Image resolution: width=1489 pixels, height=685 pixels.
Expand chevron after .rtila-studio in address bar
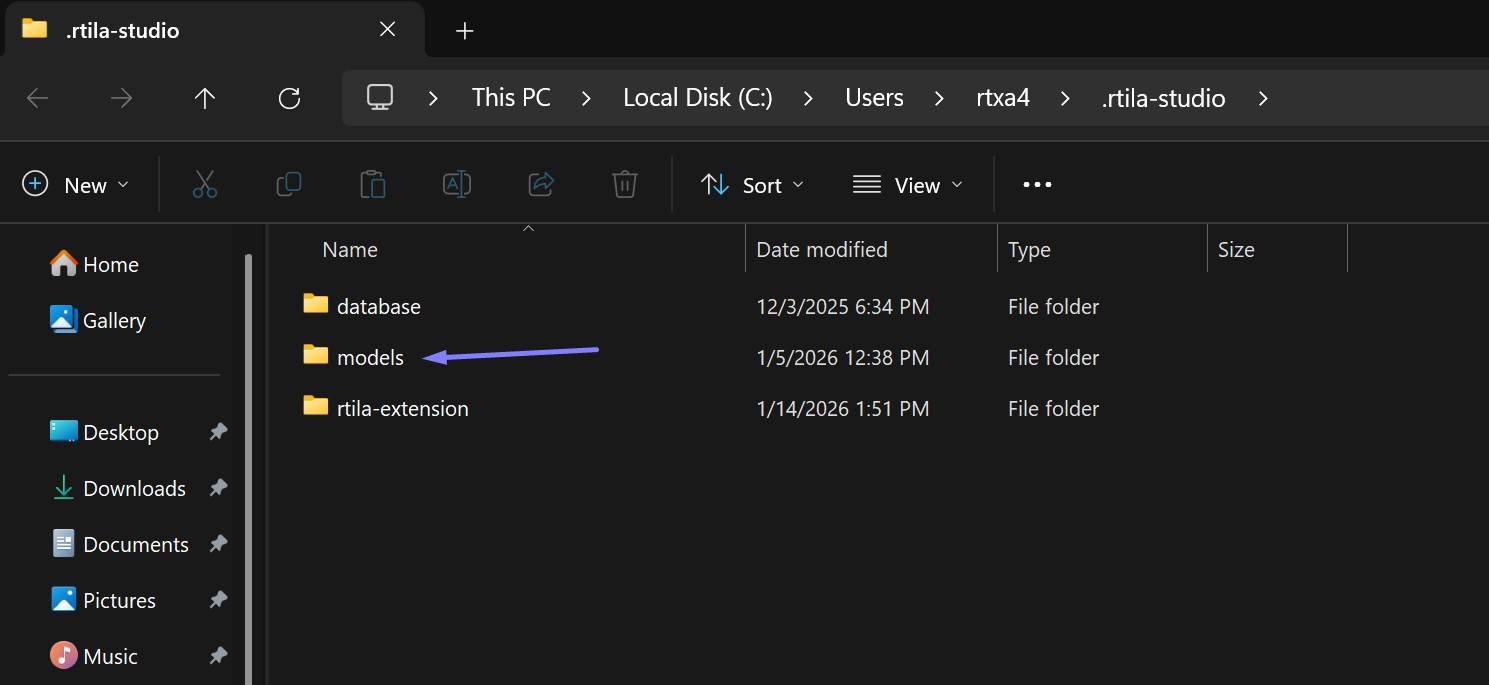[x=1263, y=98]
